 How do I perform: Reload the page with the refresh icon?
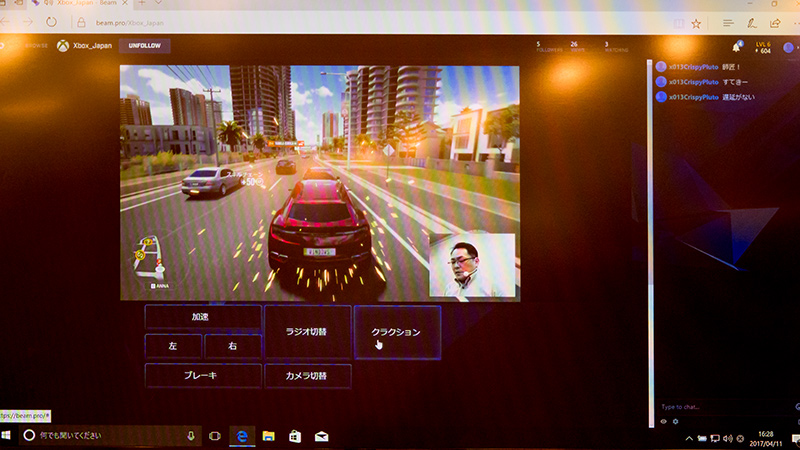(51, 22)
